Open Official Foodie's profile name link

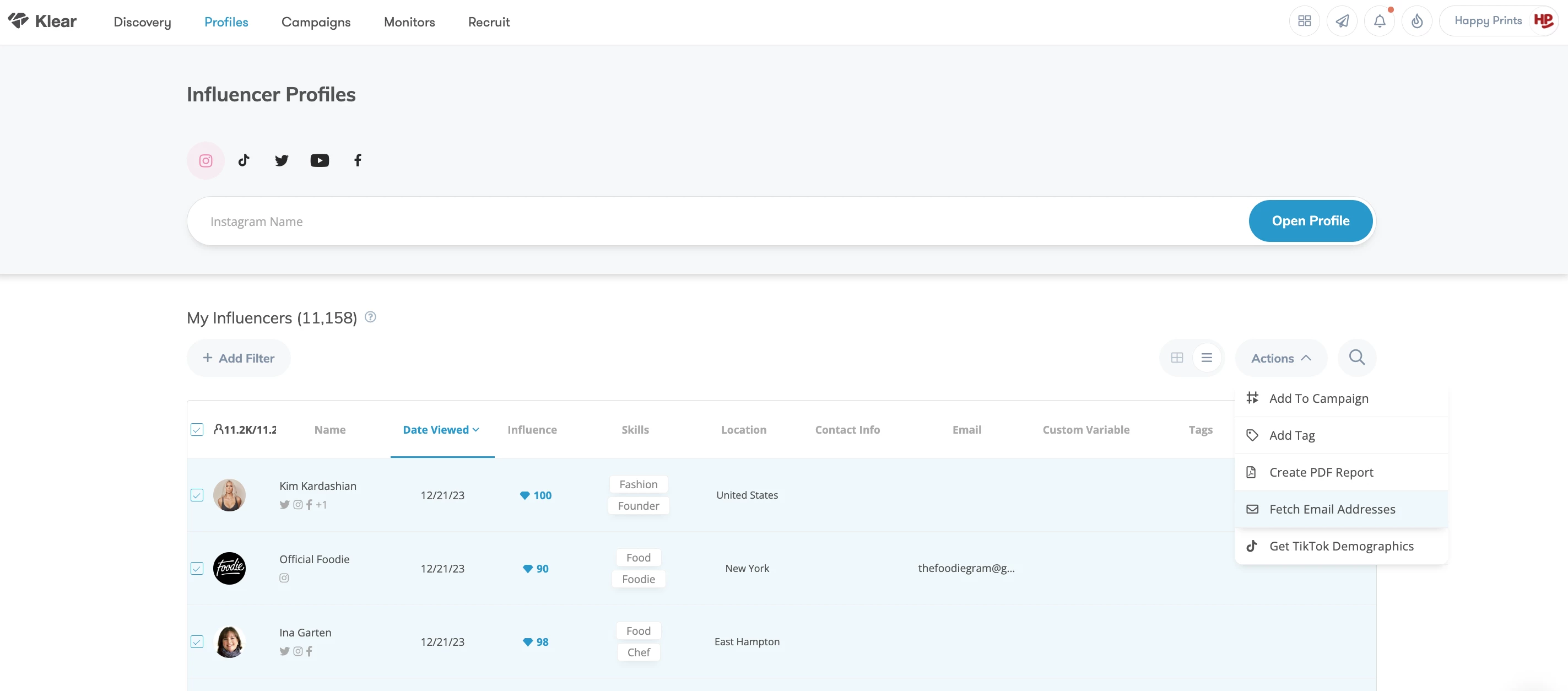(x=314, y=559)
